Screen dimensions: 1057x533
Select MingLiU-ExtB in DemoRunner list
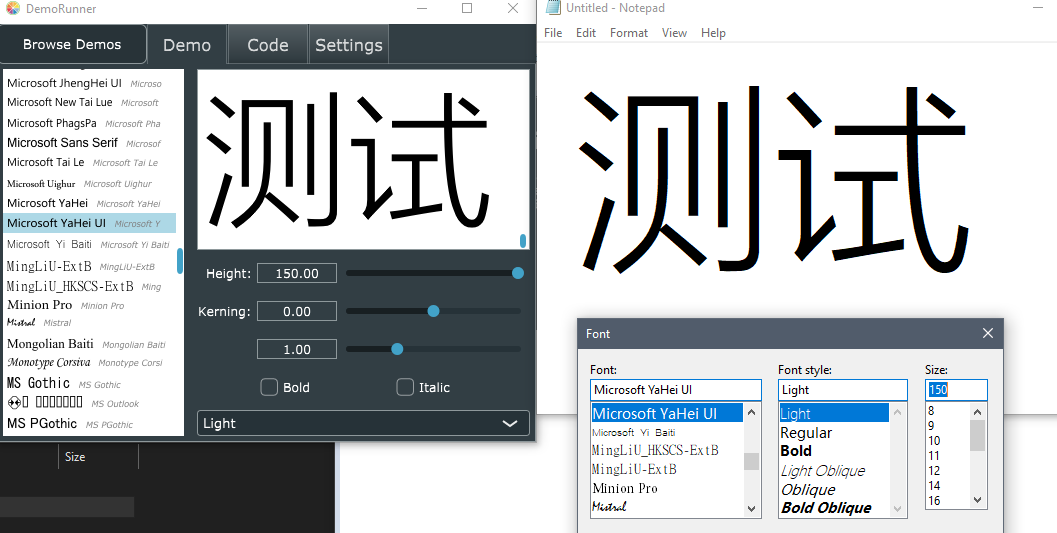[92, 266]
